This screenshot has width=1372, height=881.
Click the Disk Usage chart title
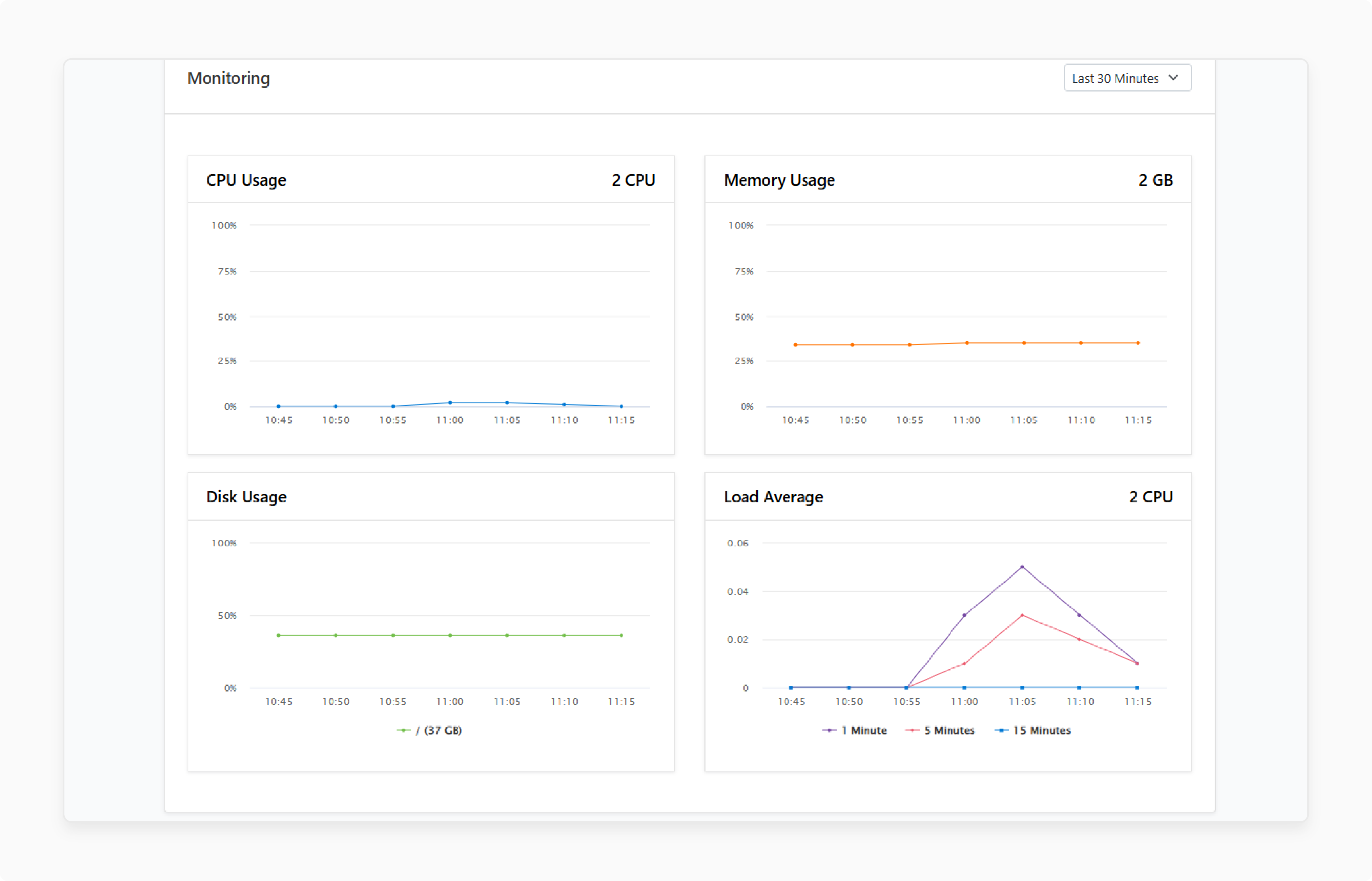click(x=247, y=497)
